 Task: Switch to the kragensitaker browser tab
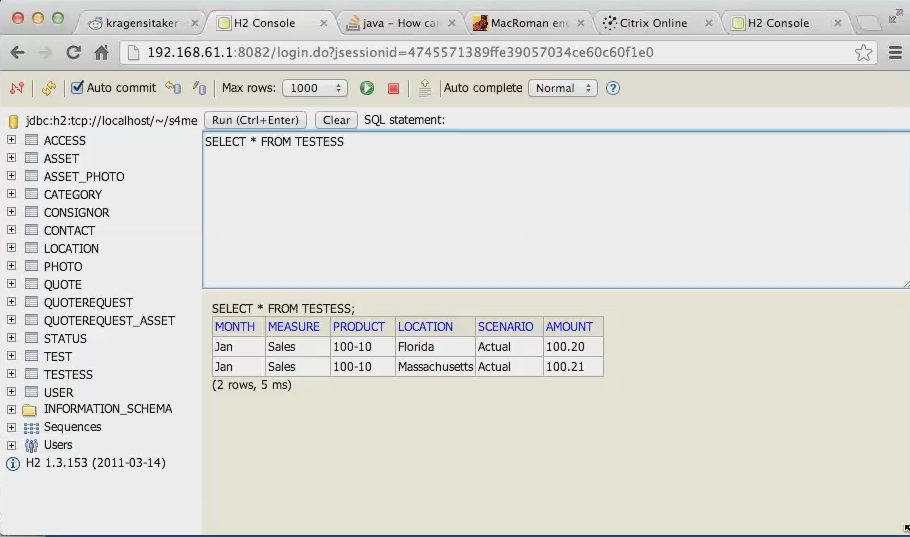coord(141,23)
